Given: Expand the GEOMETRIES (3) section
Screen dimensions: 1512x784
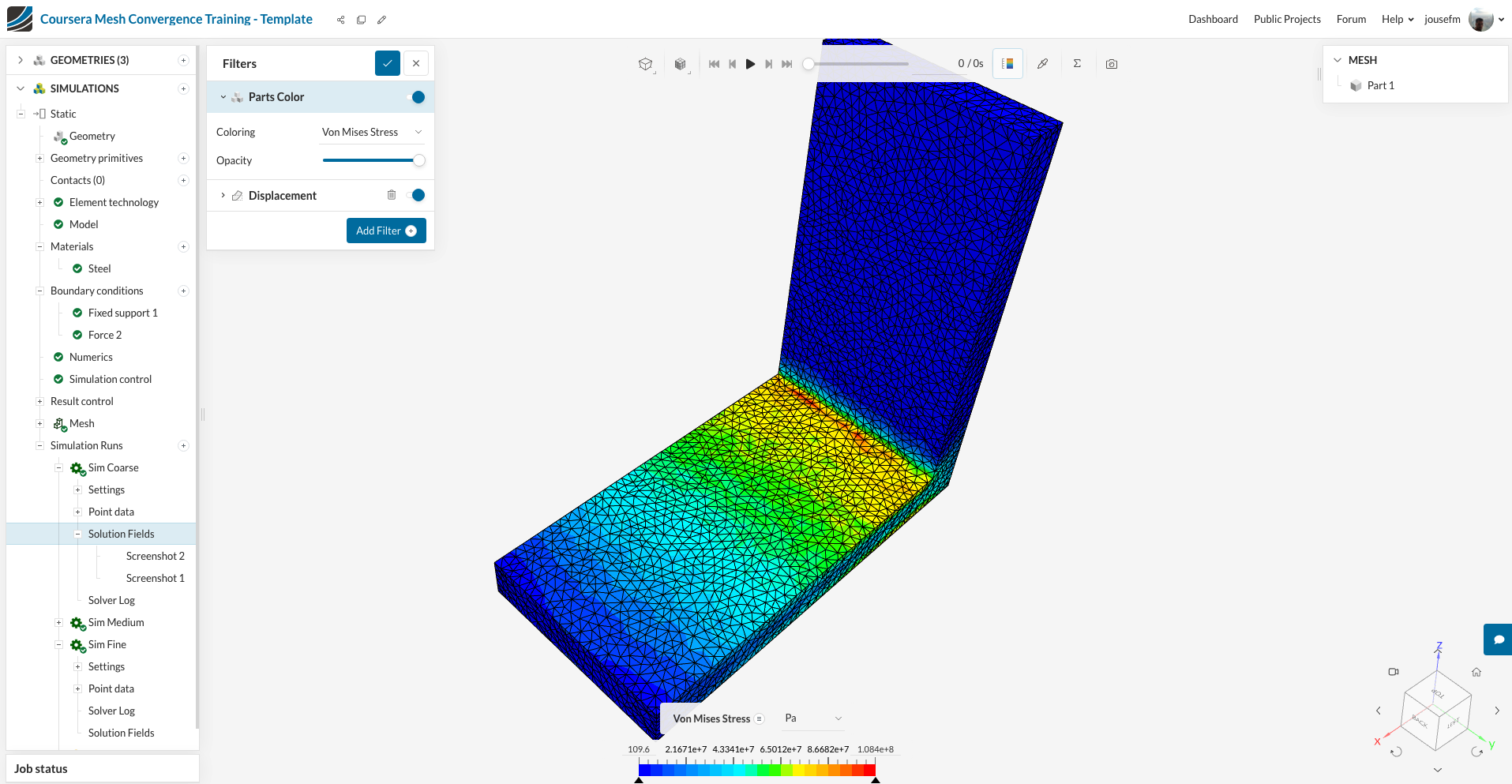Looking at the screenshot, I should 21,60.
